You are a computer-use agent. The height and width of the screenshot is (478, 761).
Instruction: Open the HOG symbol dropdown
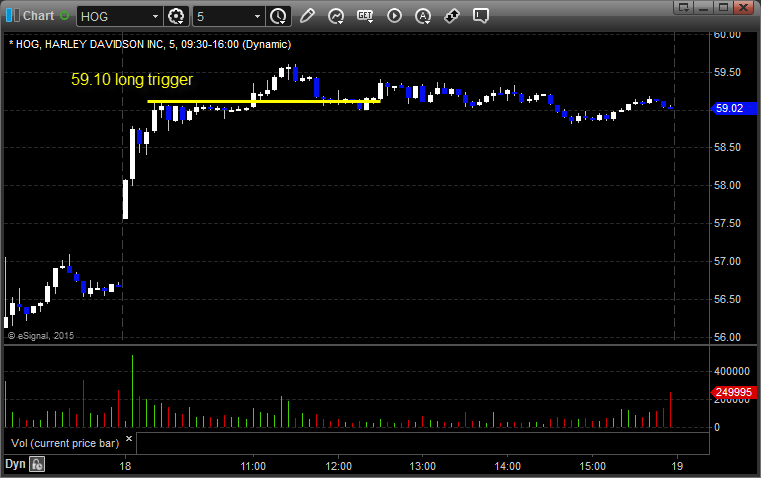[x=155, y=16]
